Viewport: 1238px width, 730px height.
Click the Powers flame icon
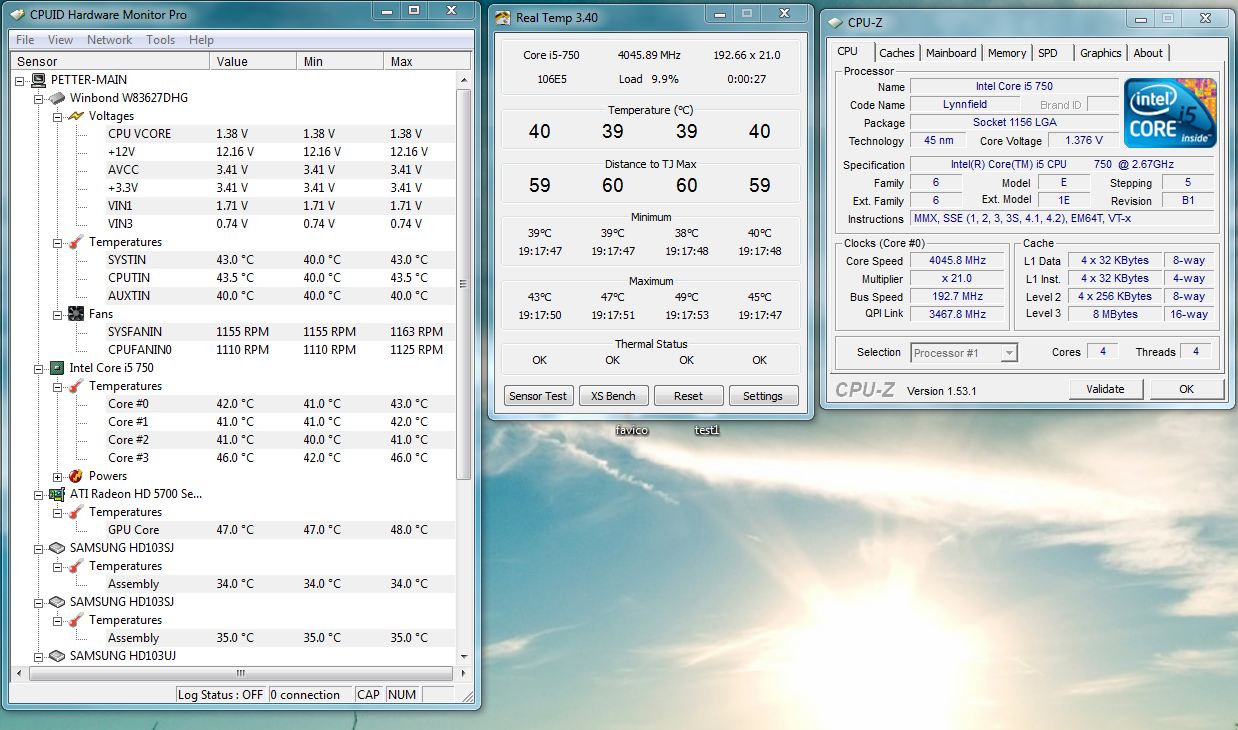[76, 476]
